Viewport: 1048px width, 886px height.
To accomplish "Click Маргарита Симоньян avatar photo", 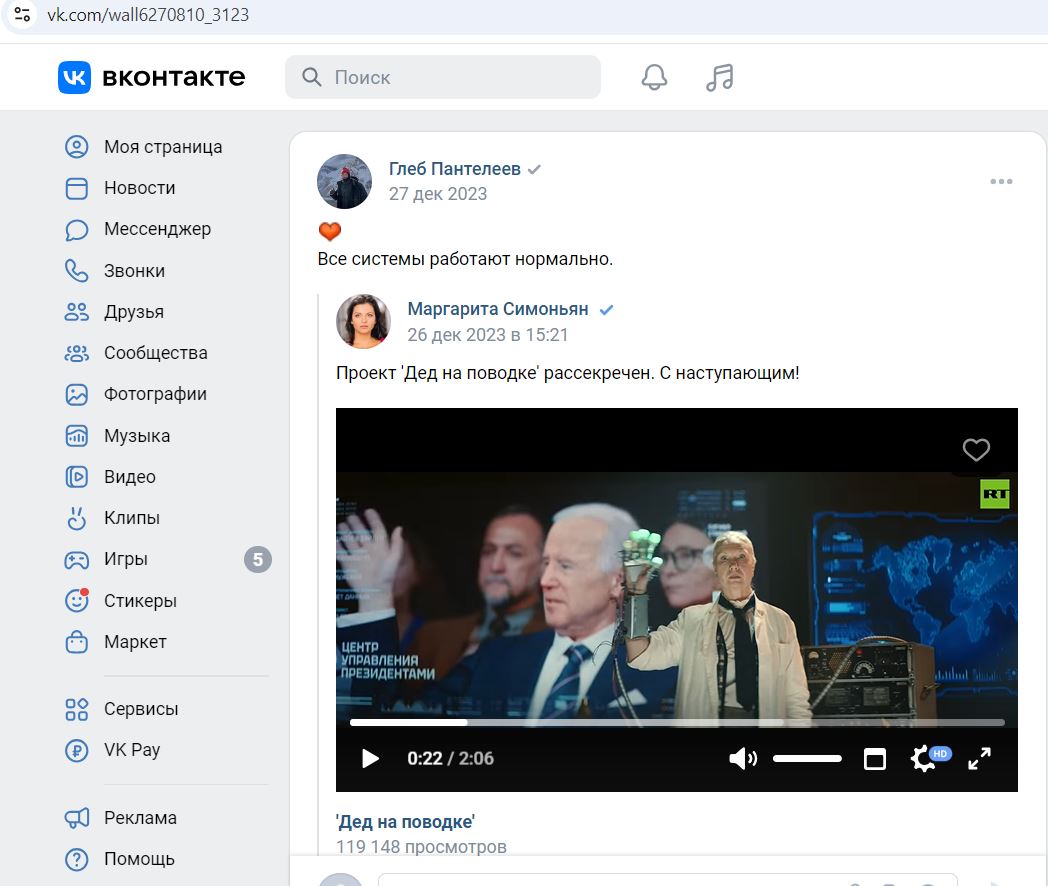I will pyautogui.click(x=363, y=321).
